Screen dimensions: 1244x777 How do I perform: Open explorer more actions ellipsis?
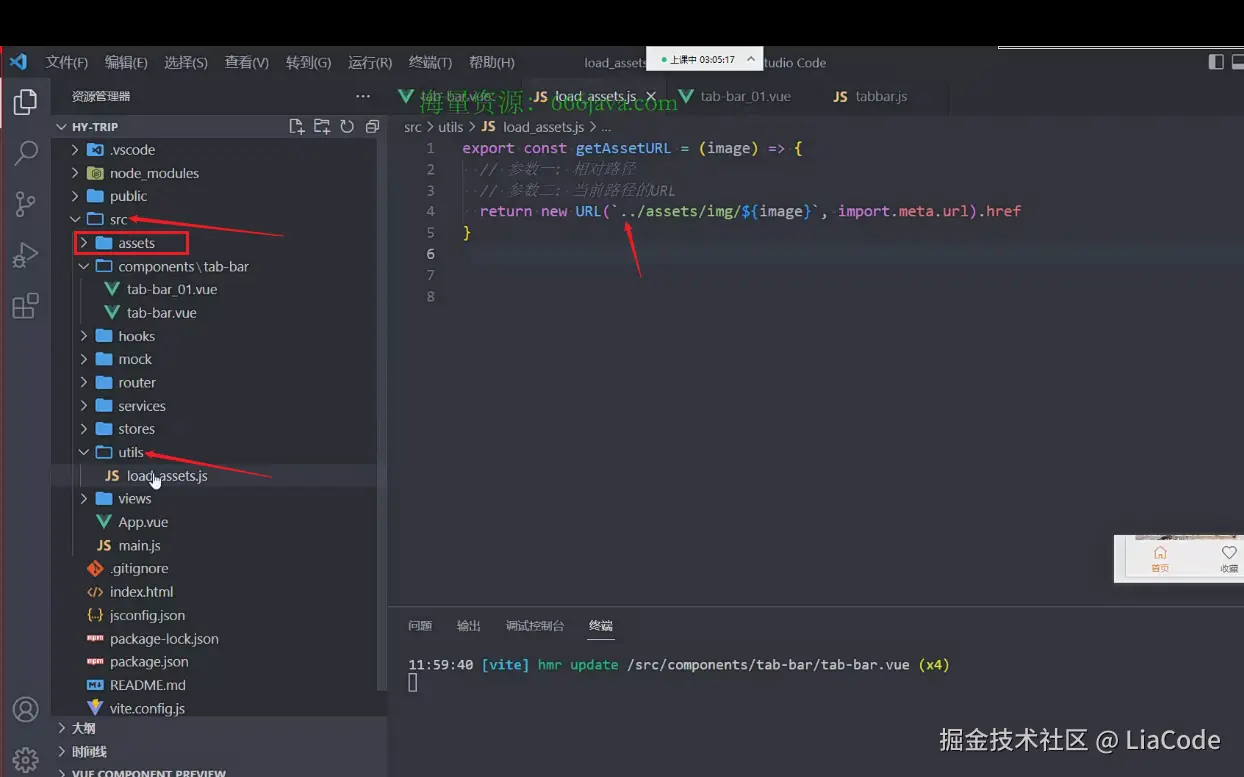coord(363,96)
